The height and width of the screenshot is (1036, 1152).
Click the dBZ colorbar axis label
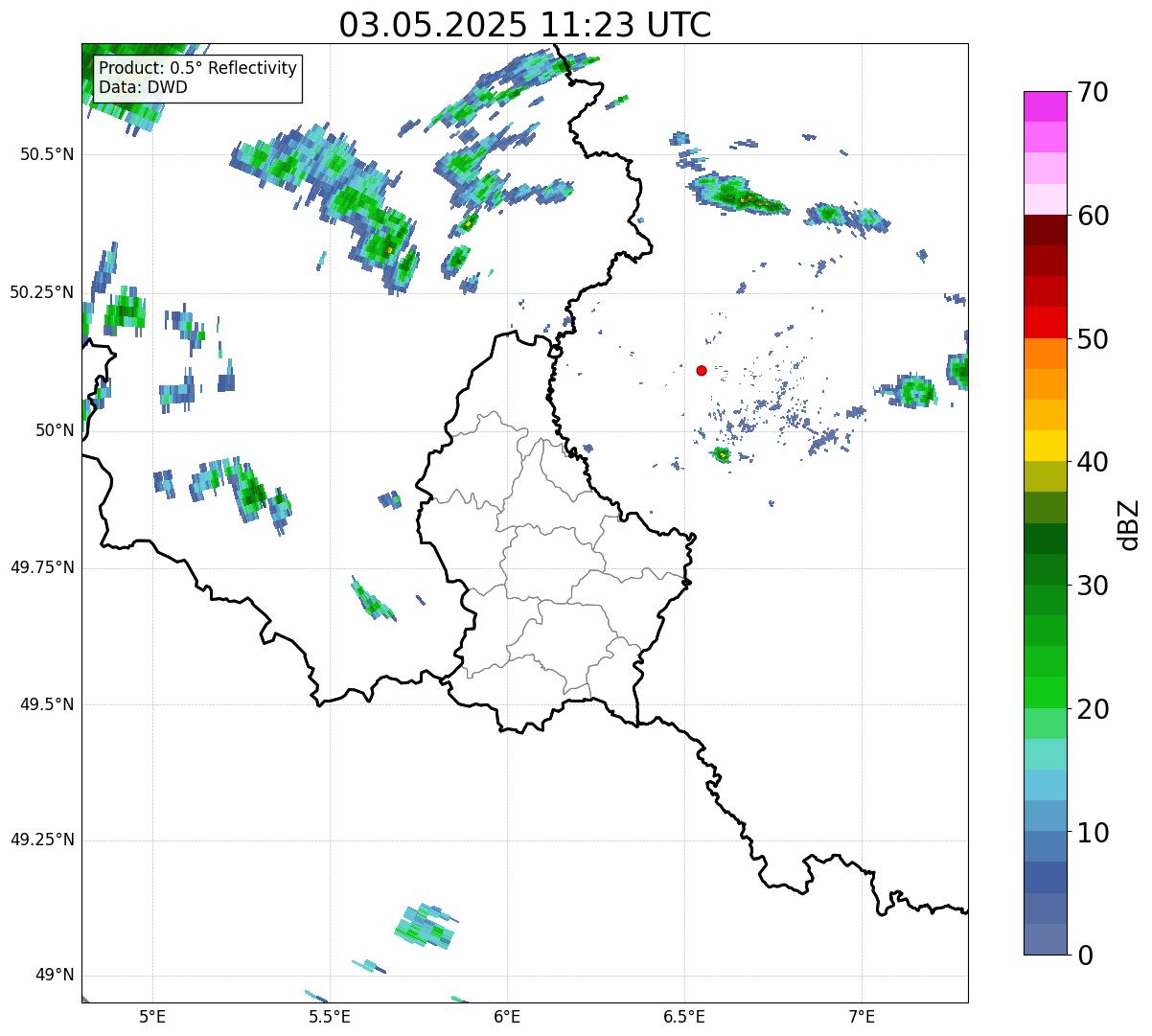pos(1129,523)
